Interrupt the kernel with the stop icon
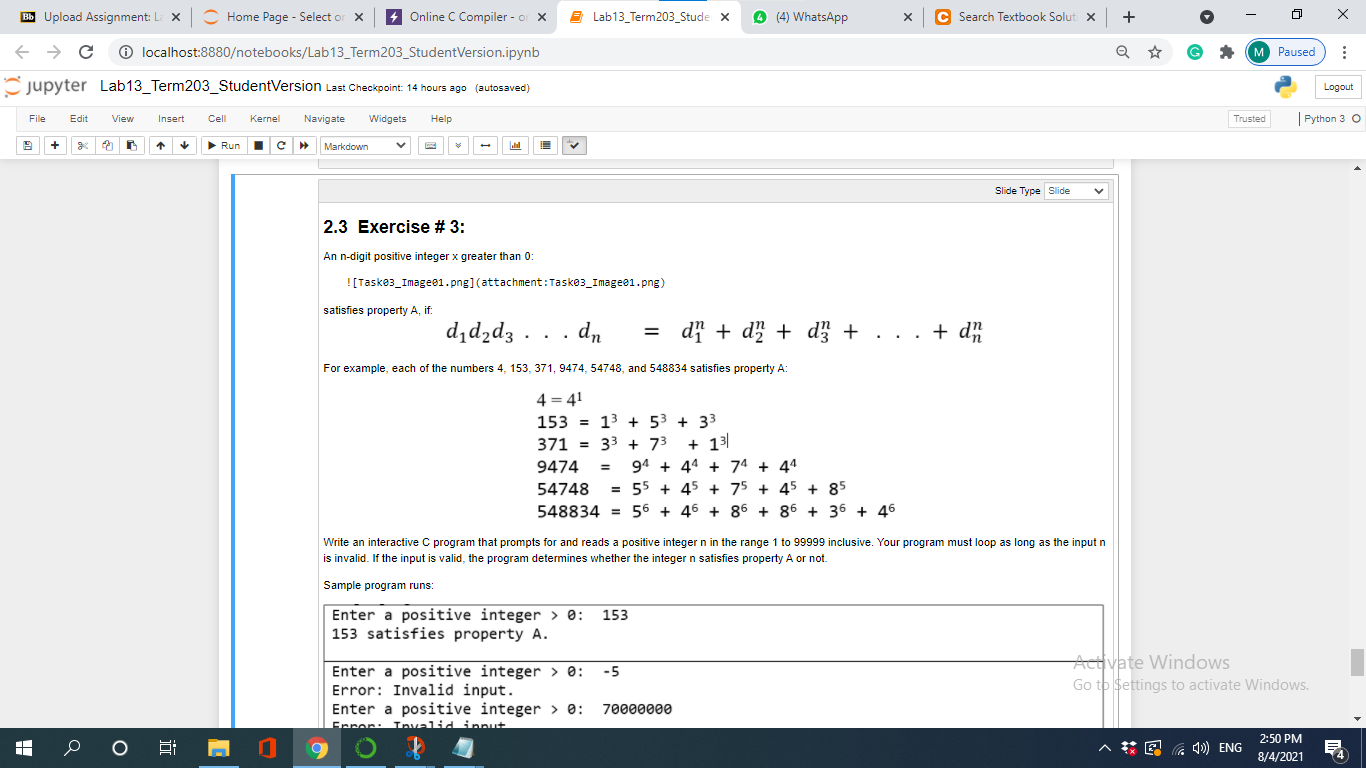The height and width of the screenshot is (768, 1366). click(258, 145)
